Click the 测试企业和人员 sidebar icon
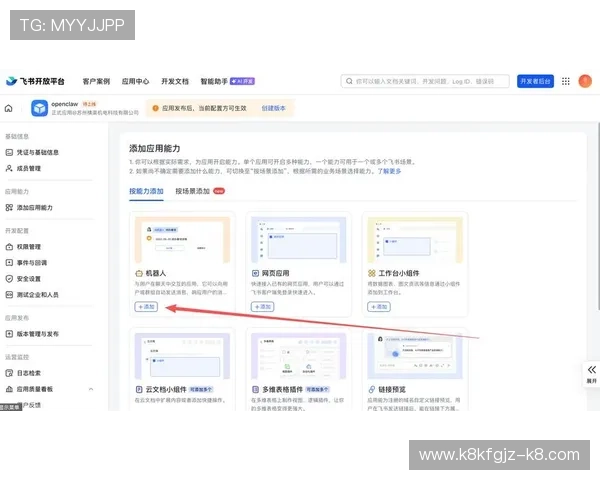Screen dimensions: 600x480 [9, 295]
